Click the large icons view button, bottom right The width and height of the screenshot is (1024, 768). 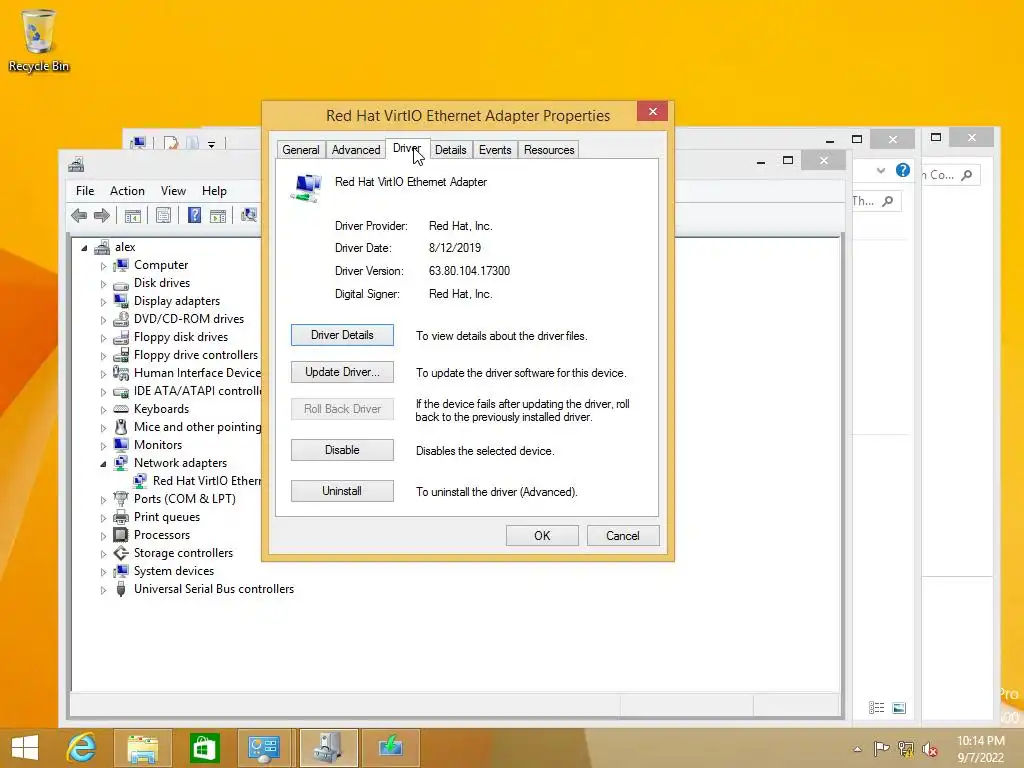[899, 708]
